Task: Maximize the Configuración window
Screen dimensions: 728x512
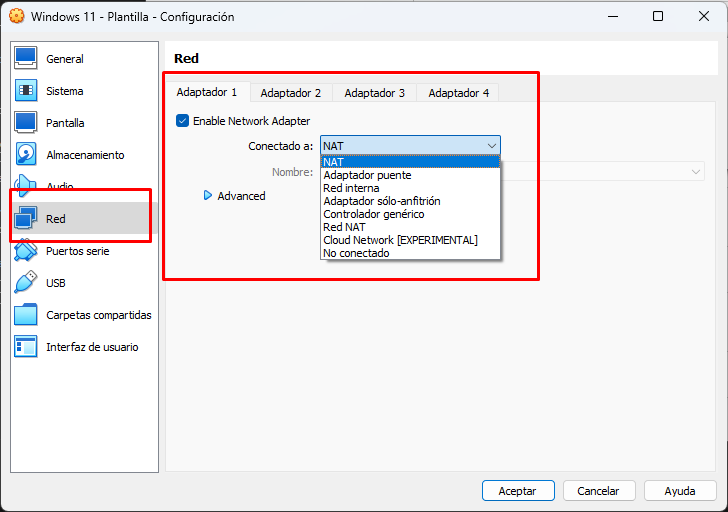Action: tap(658, 16)
